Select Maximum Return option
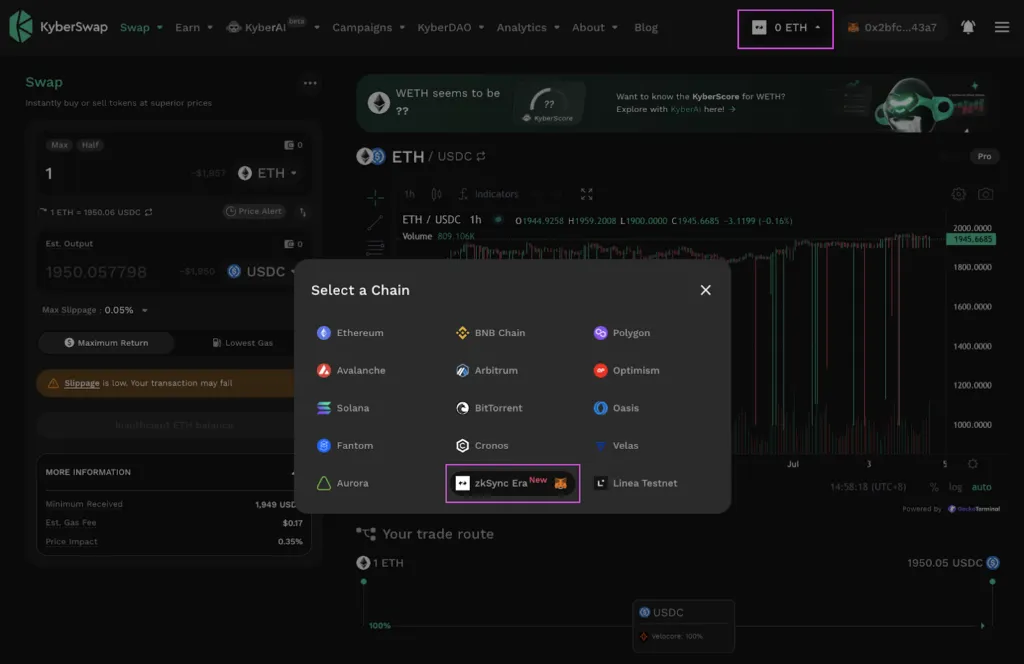This screenshot has width=1024, height=664. (x=106, y=343)
